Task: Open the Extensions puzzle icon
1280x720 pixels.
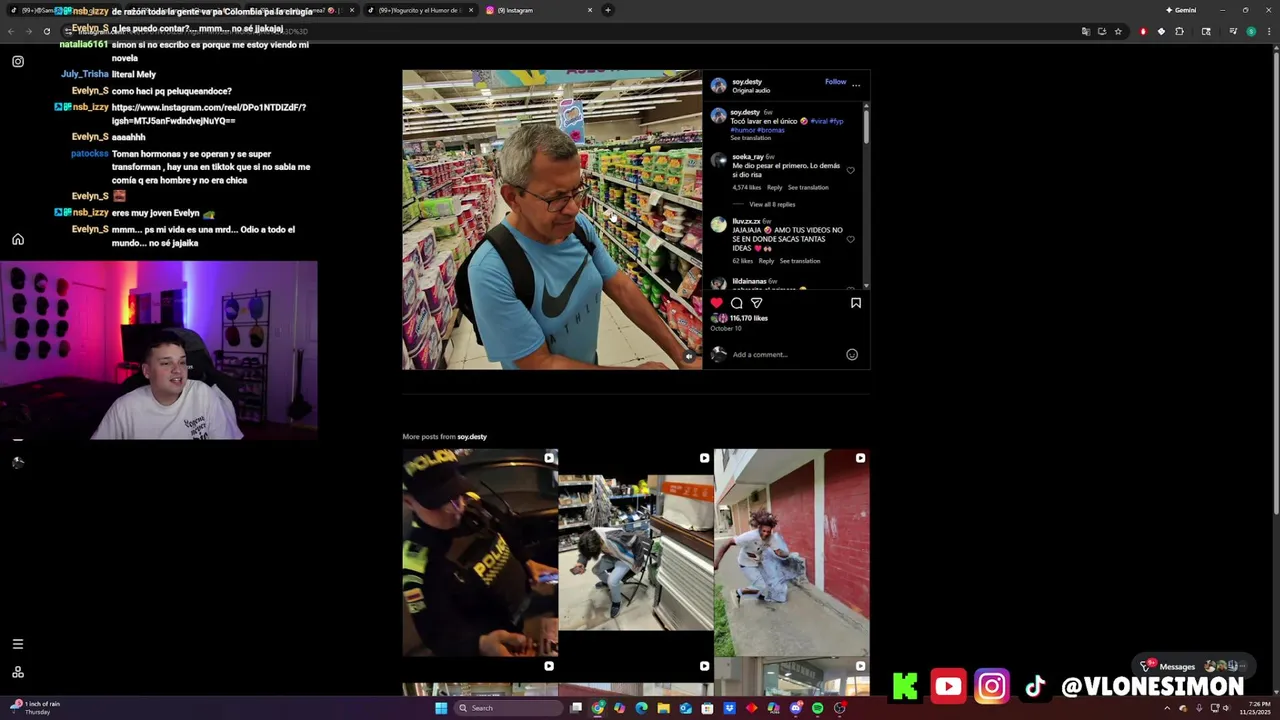Action: click(1180, 31)
